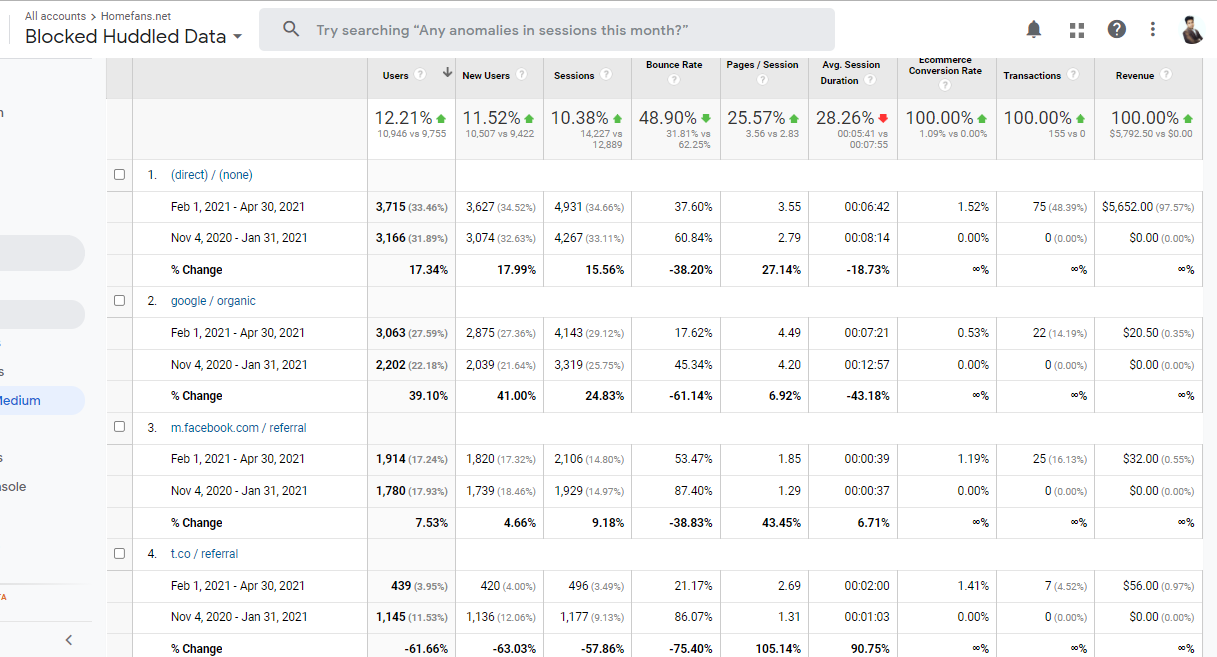1217x657 pixels.
Task: Click the user profile avatar
Action: [x=1191, y=30]
